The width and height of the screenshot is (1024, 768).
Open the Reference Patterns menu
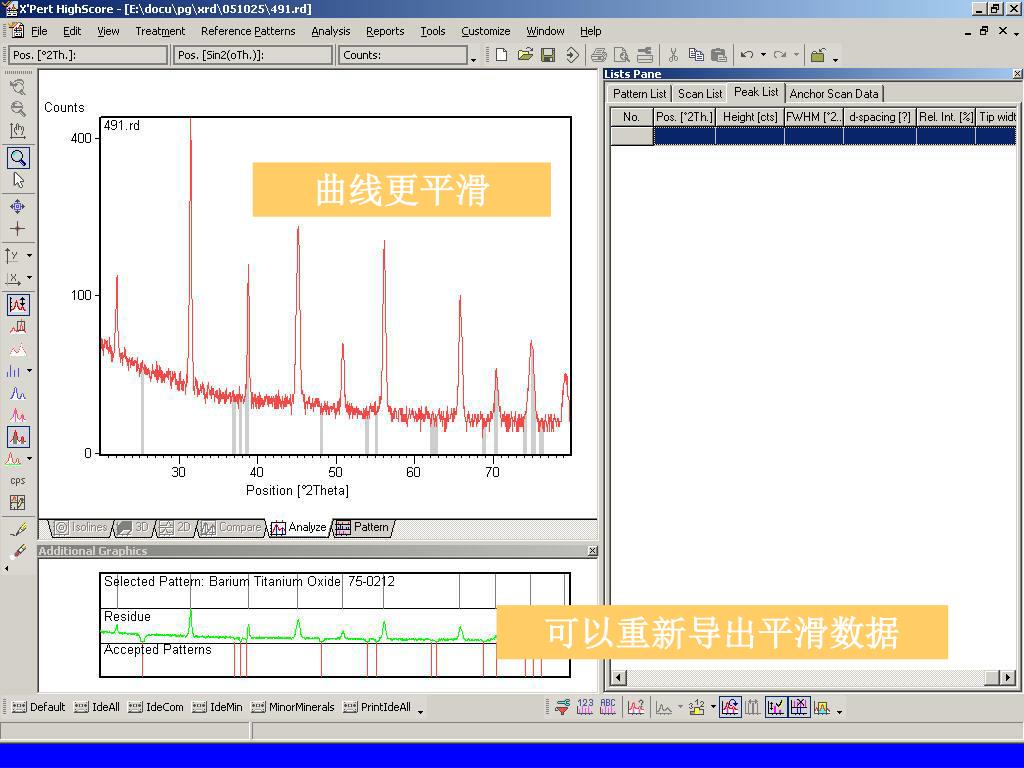click(x=248, y=31)
